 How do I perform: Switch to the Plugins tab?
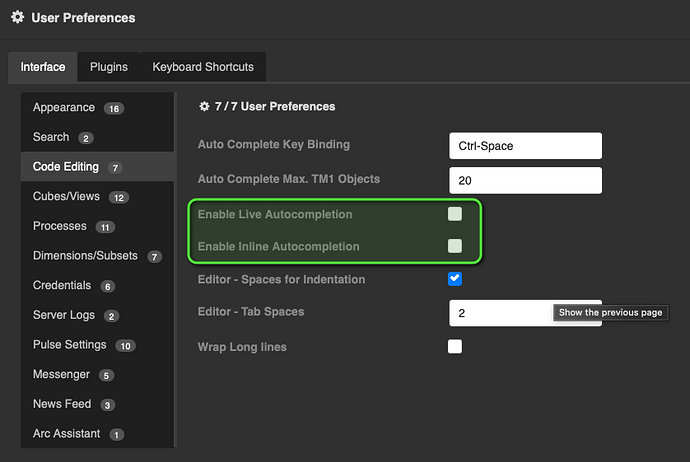pos(109,67)
